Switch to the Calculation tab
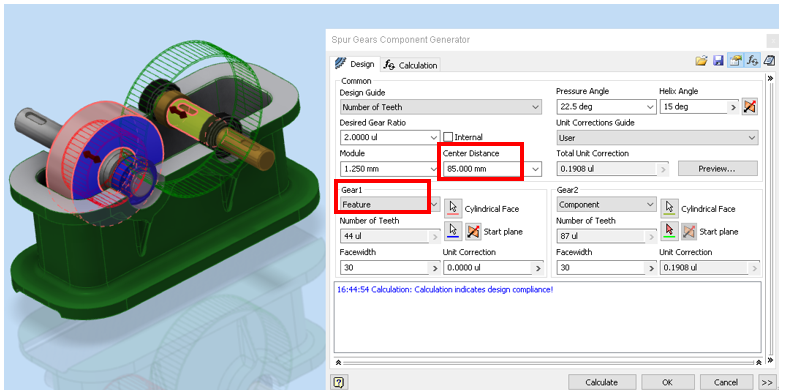Image resolution: width=785 pixels, height=390 pixels. point(411,65)
